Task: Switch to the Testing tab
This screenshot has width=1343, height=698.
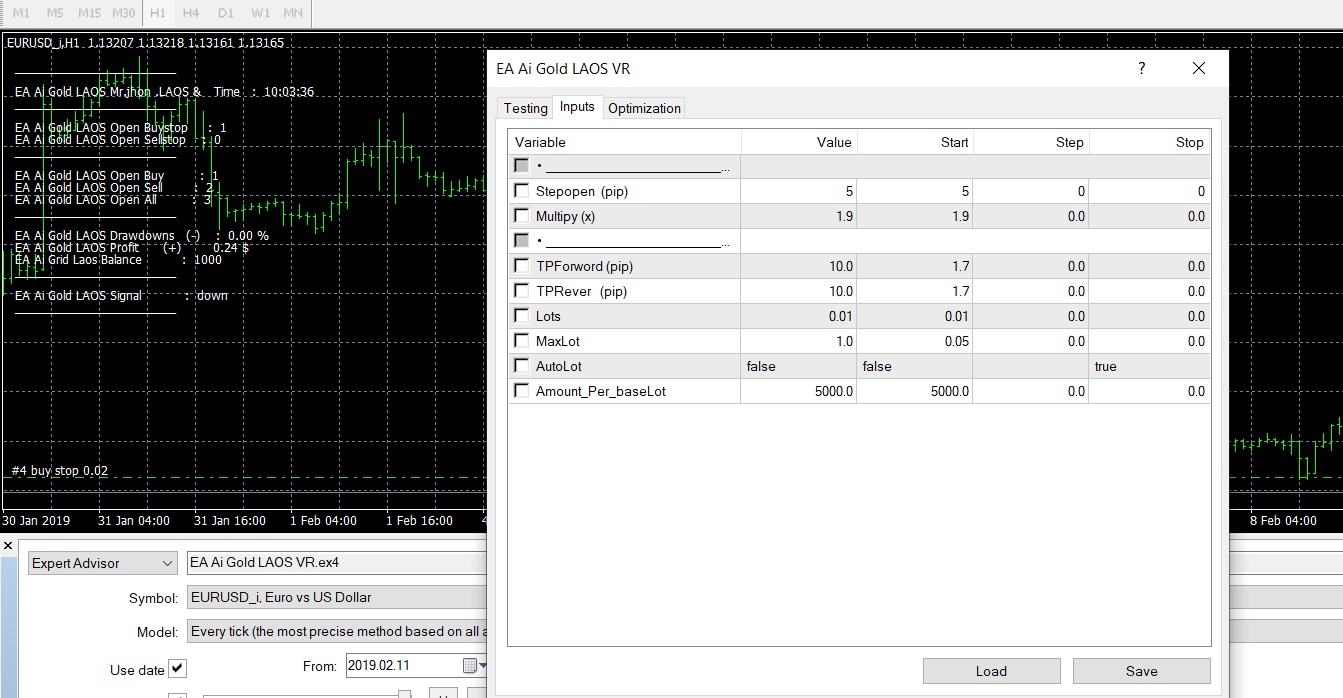Action: coord(525,108)
